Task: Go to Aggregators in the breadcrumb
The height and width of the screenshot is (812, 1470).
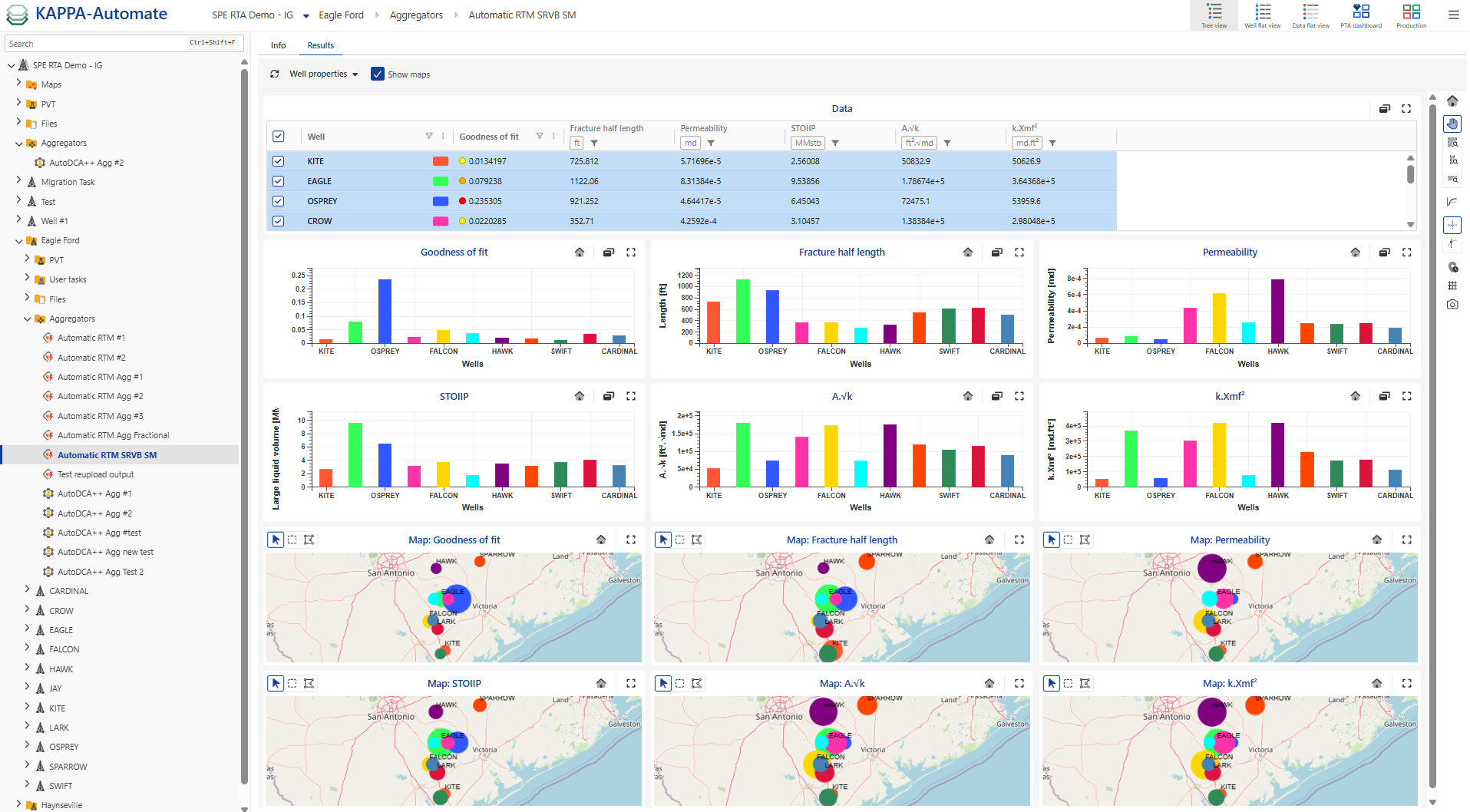Action: point(416,15)
